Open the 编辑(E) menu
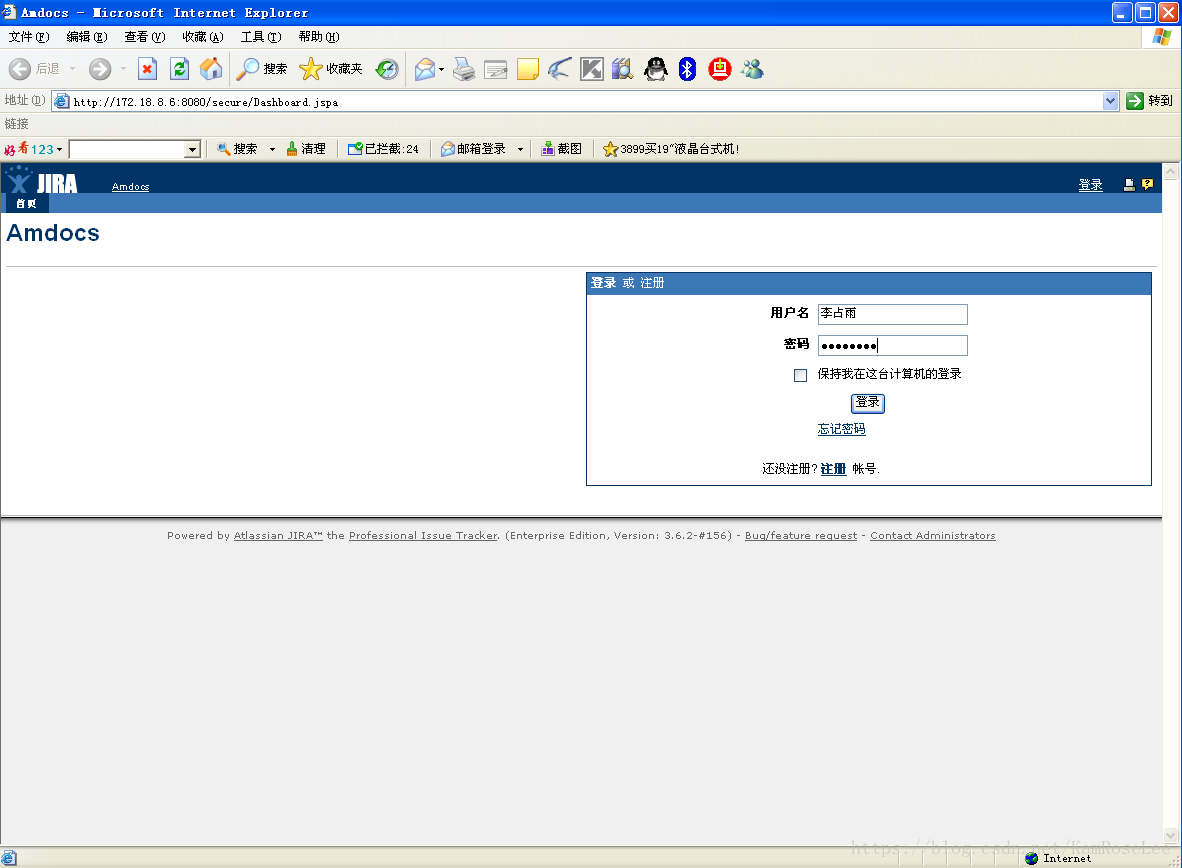Screen dimensions: 1182x868 tap(87, 37)
